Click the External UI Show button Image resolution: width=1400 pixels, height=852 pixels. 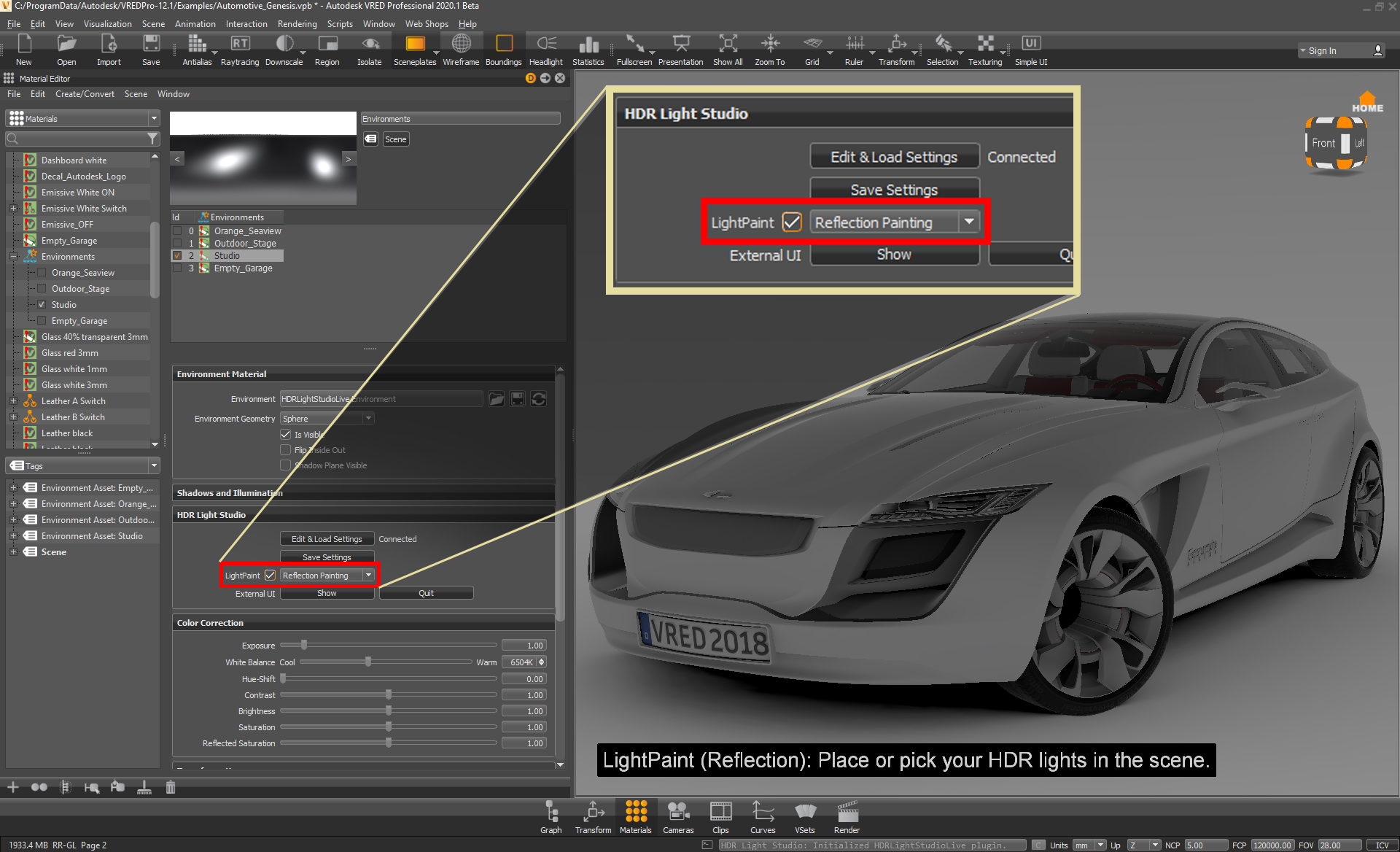pos(327,593)
